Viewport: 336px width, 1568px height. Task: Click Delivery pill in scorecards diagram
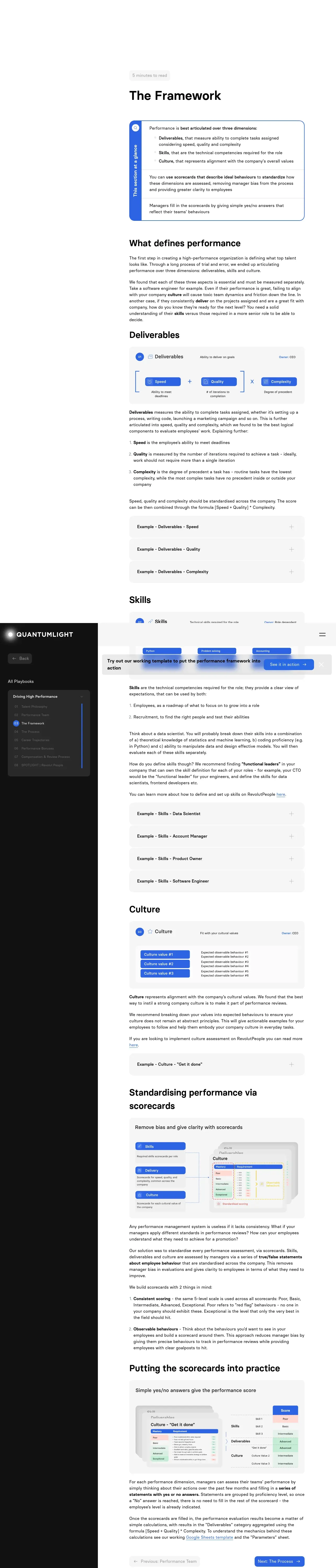coord(160,1171)
